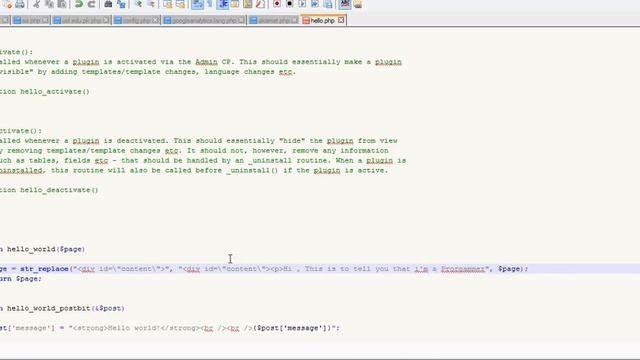Toggle Show All Characters pilcrow icon

click(210, 4)
